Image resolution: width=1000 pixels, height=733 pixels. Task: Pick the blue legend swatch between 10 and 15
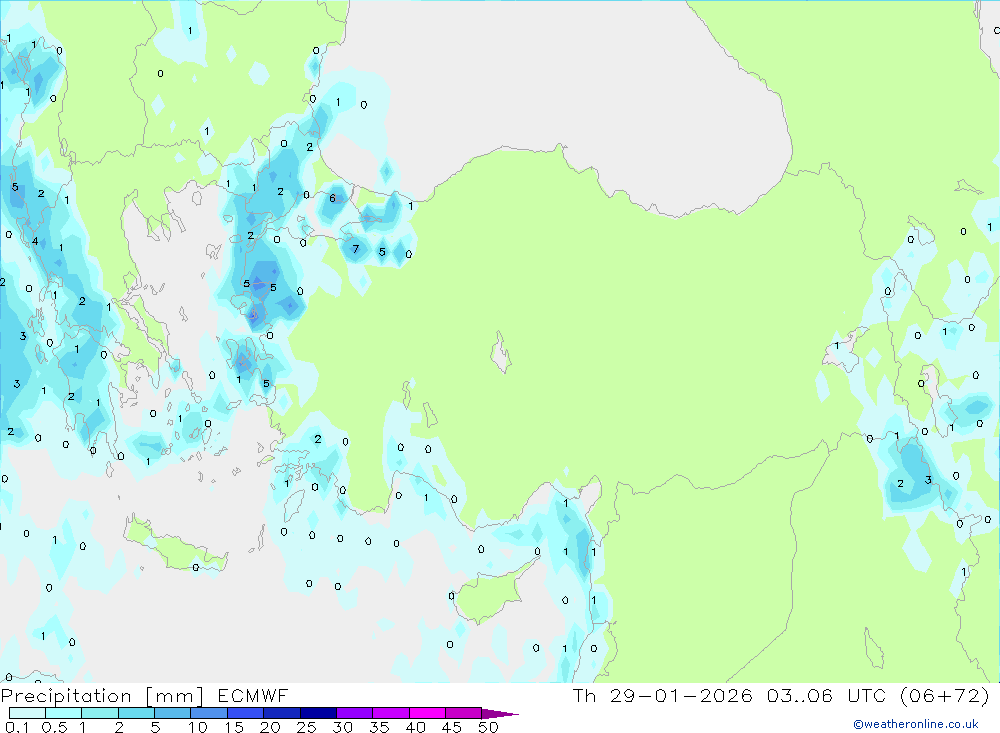[x=209, y=713]
